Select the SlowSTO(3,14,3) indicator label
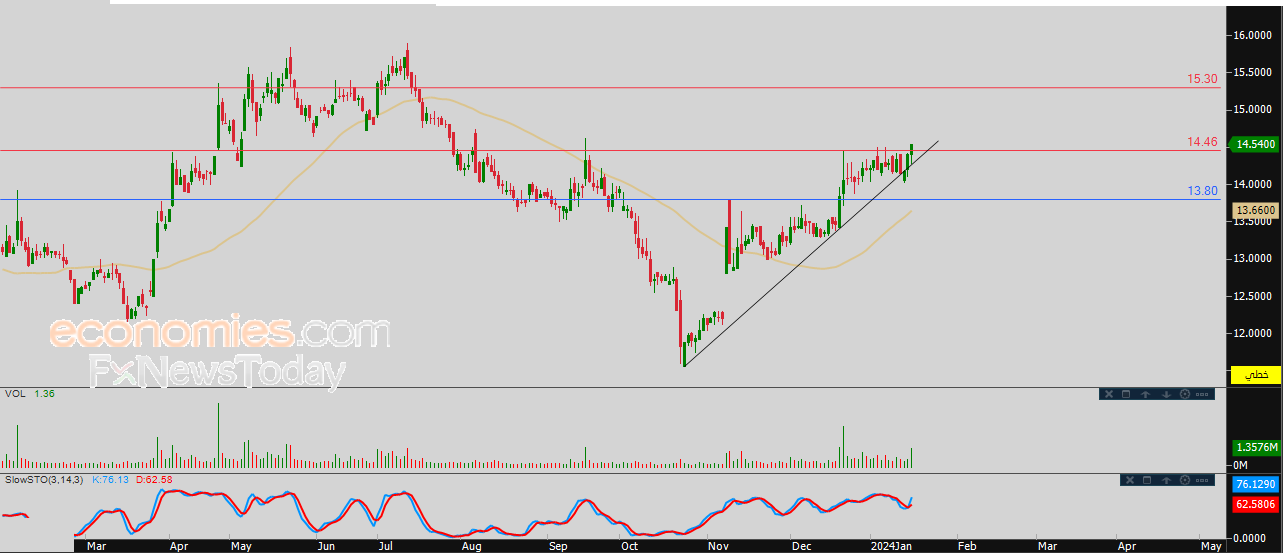 (x=45, y=480)
